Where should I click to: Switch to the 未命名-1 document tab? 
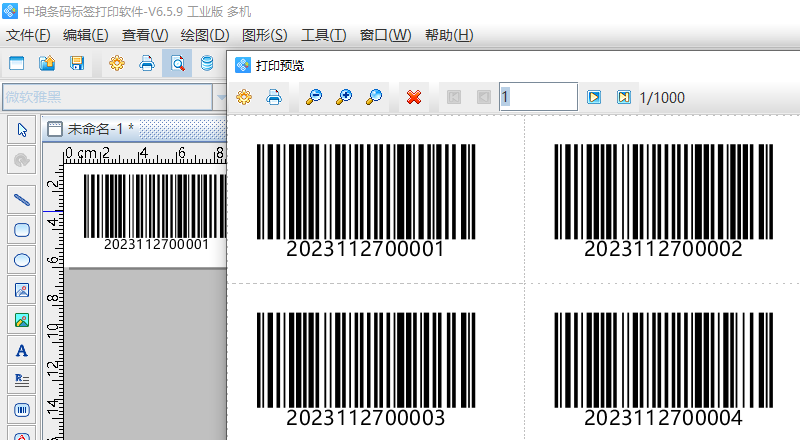click(91, 129)
